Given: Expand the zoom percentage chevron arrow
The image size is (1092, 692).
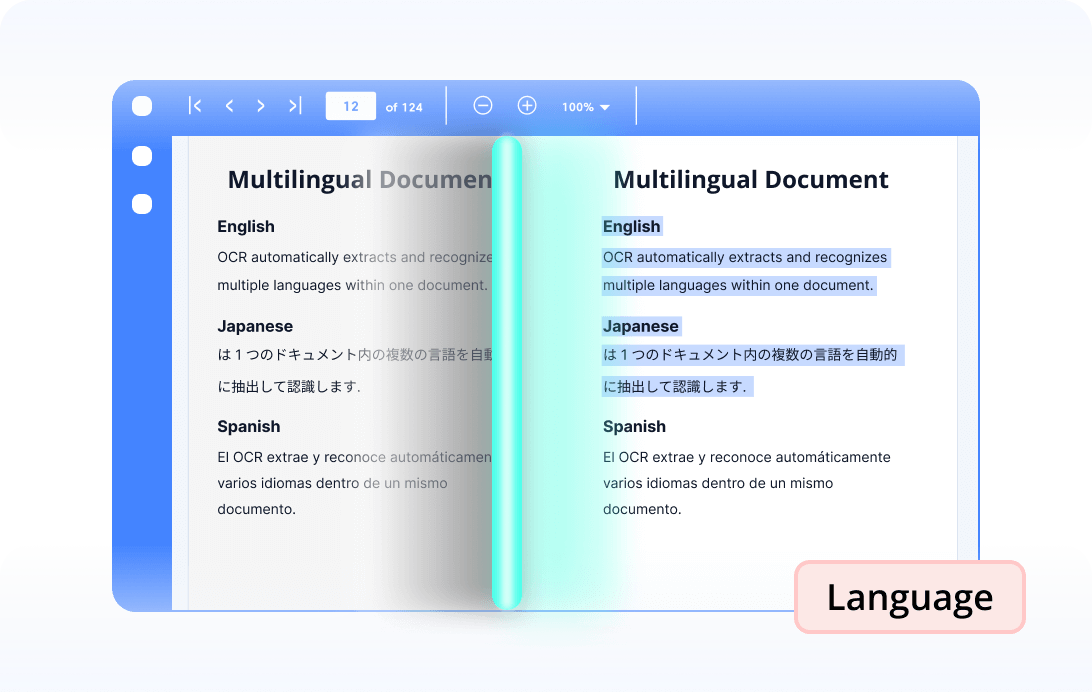Looking at the screenshot, I should click(x=603, y=107).
